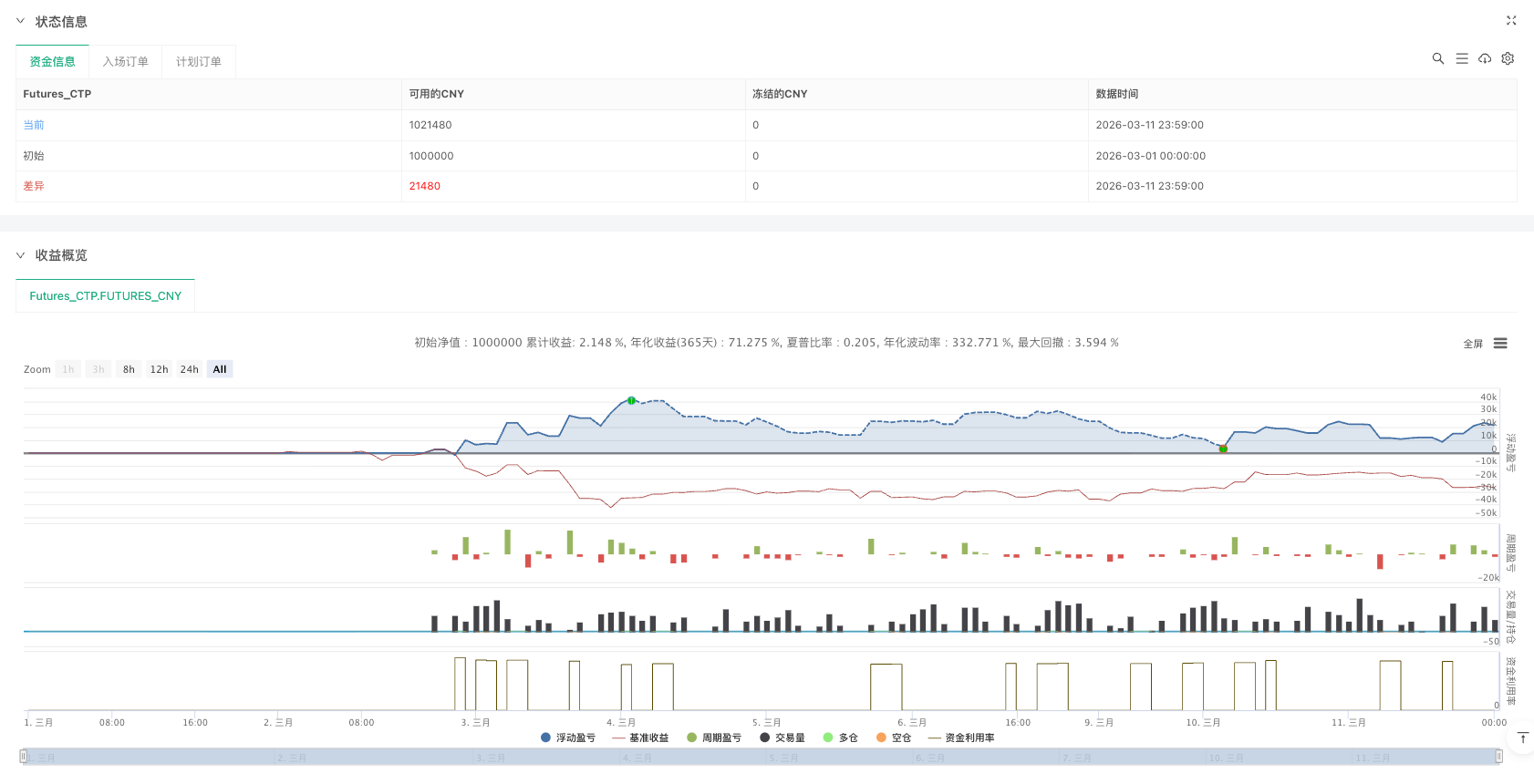Collapse the 收益概览 section
Viewport: 1534px width, 784px height.
(20, 255)
